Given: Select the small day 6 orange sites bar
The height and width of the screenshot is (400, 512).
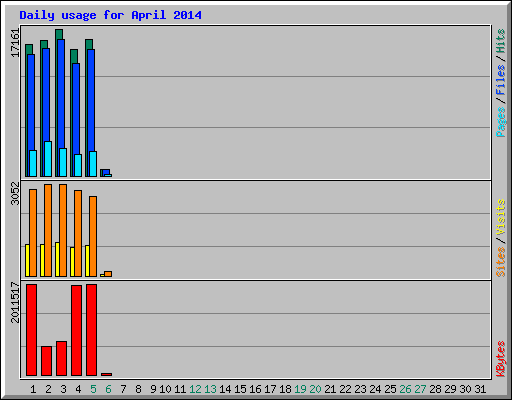Looking at the screenshot, I should point(108,274).
